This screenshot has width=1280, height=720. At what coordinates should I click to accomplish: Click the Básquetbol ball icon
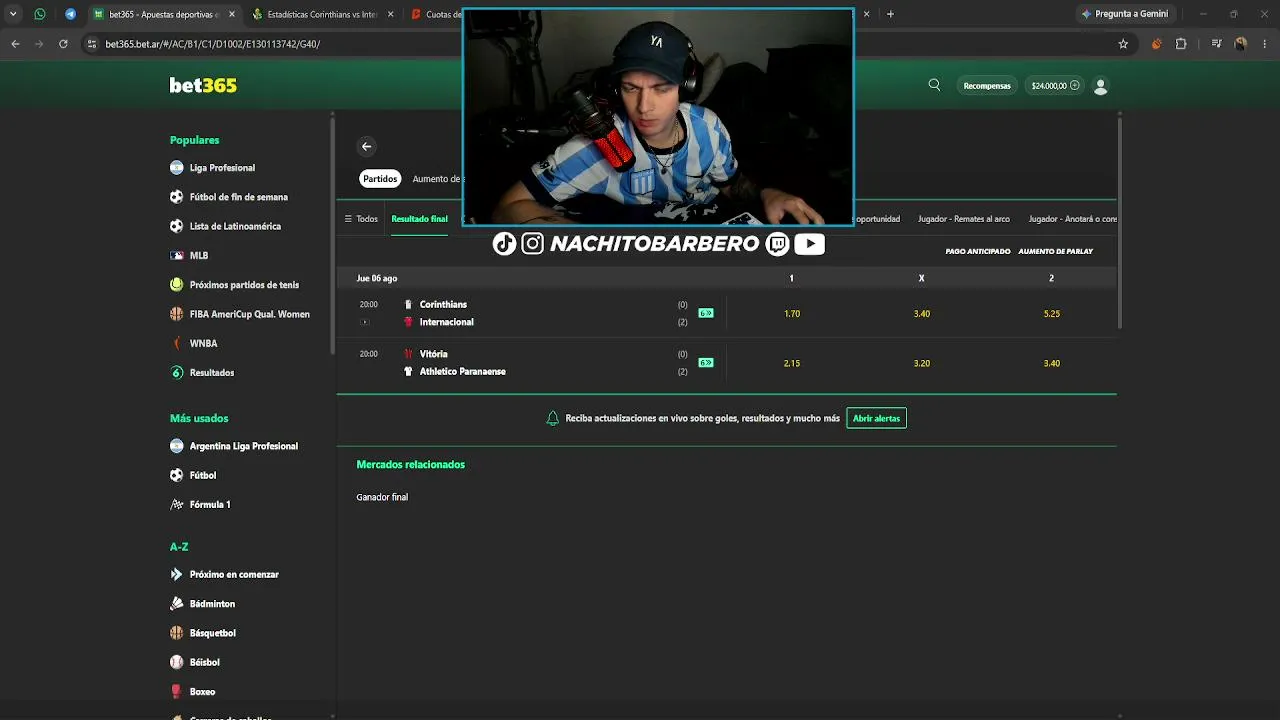click(177, 633)
